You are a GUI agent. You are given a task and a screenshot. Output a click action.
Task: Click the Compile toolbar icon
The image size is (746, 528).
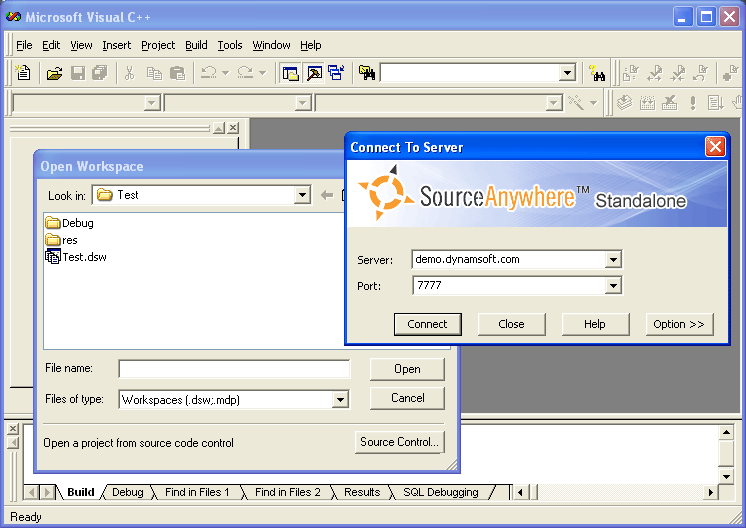(624, 102)
